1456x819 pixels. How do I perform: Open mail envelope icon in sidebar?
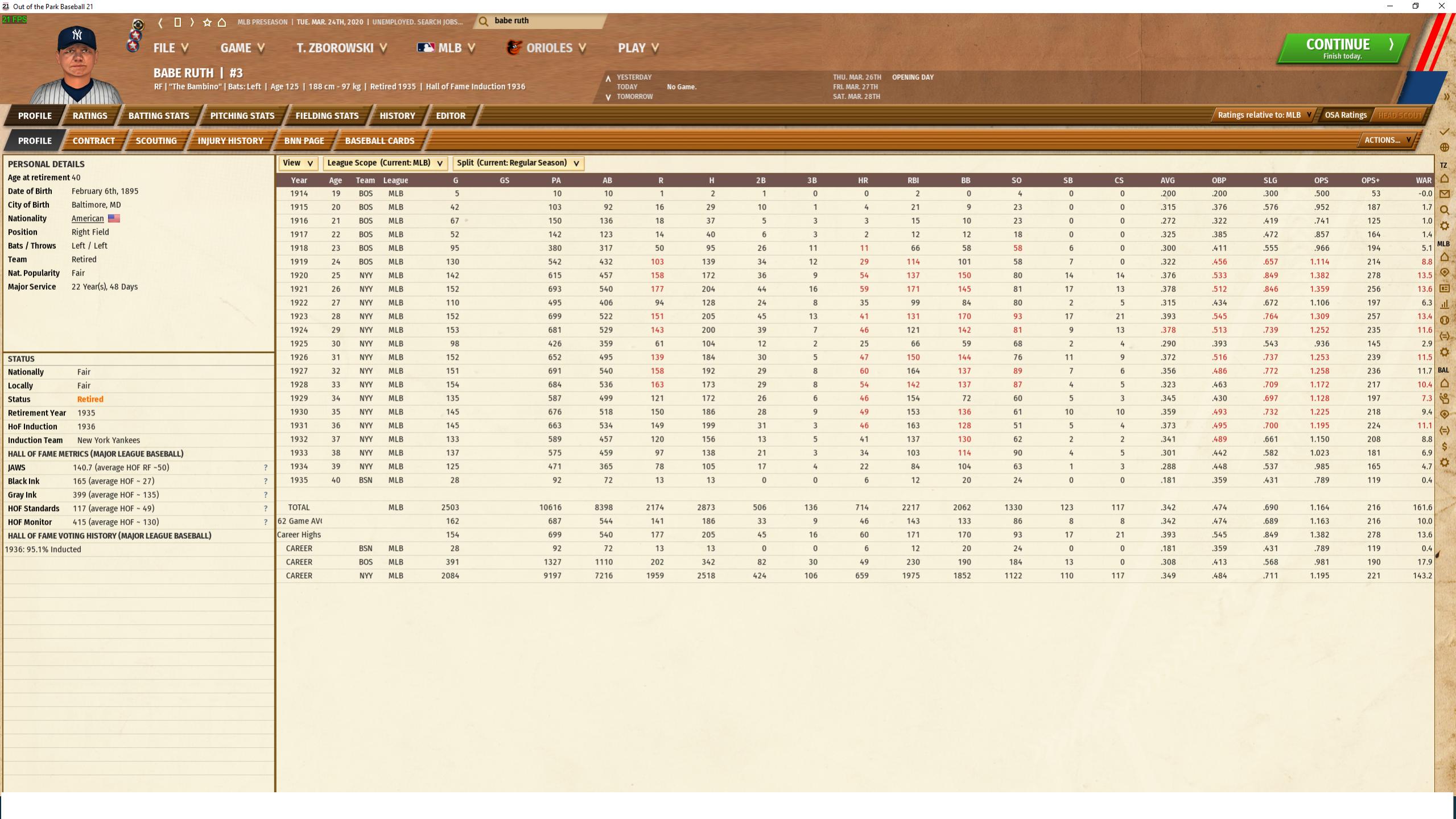(x=1444, y=194)
